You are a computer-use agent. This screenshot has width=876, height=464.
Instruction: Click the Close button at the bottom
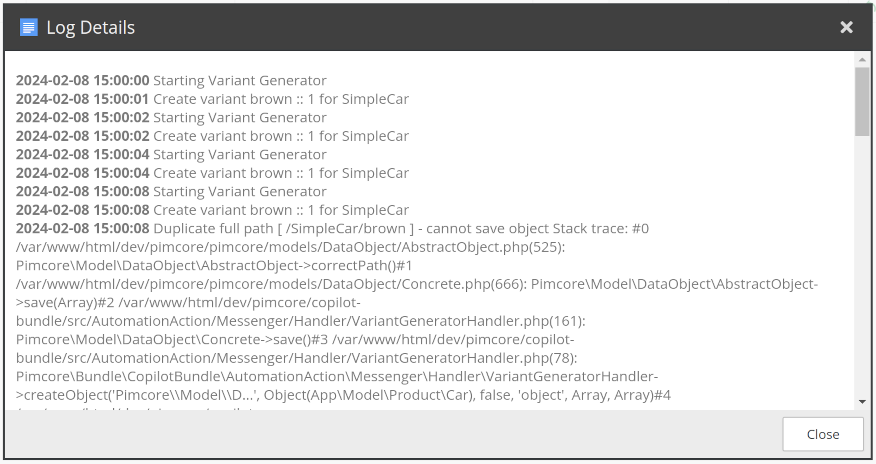coord(823,434)
